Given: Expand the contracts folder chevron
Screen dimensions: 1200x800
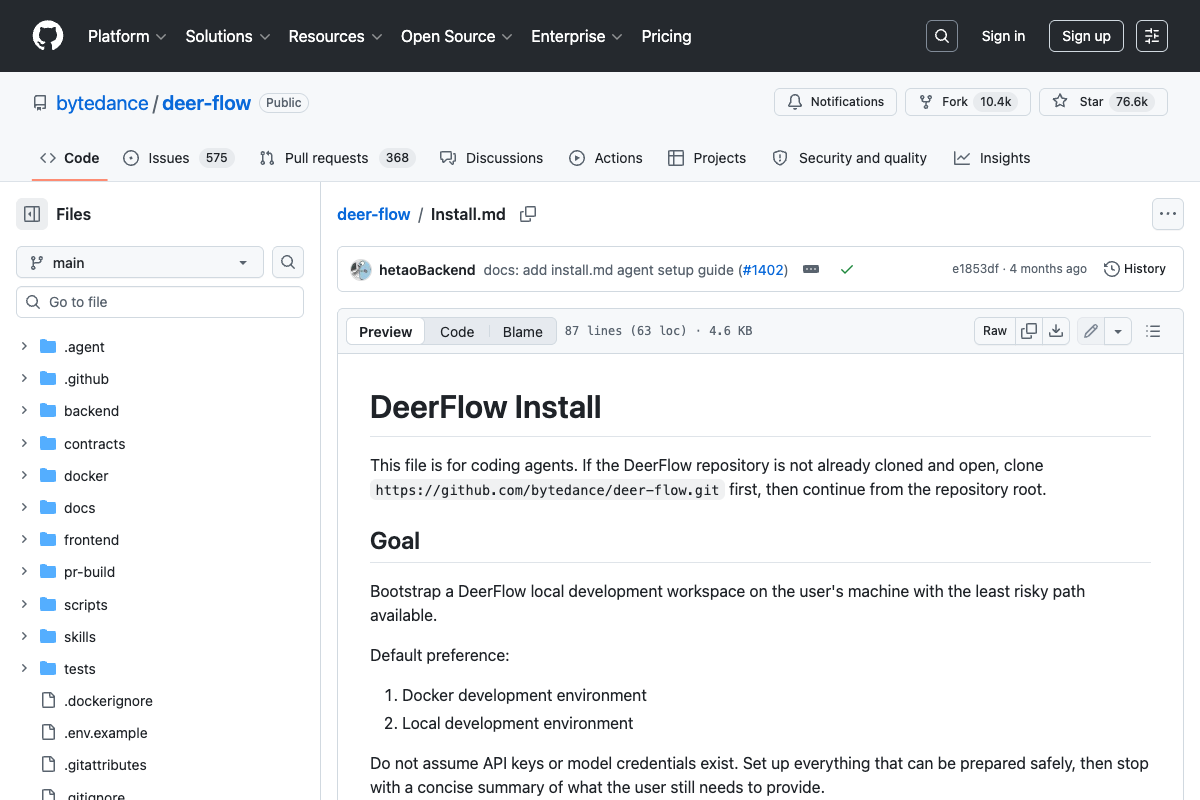Looking at the screenshot, I should [24, 443].
